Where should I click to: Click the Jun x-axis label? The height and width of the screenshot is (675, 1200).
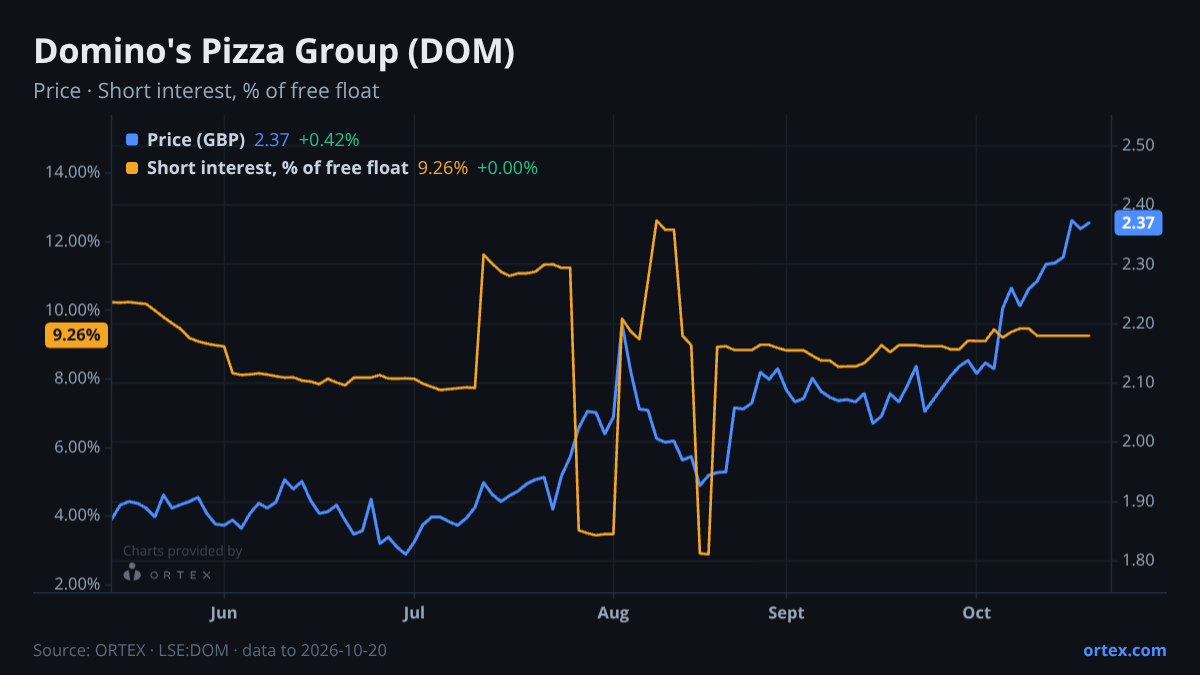point(224,612)
